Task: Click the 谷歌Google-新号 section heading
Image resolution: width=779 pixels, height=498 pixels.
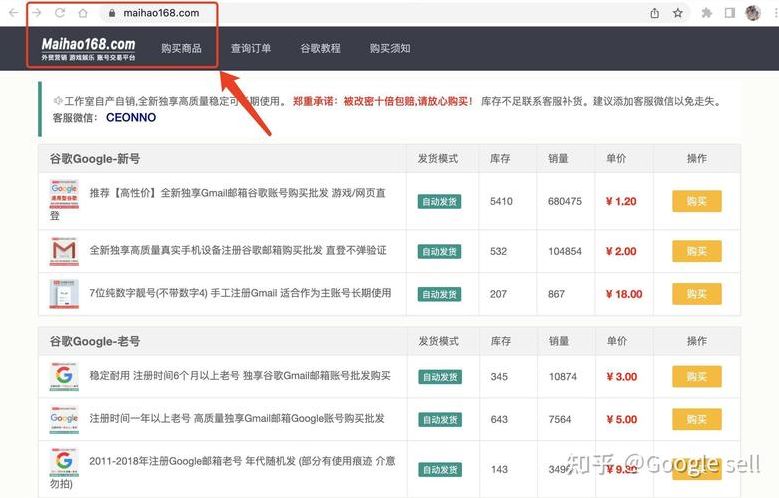Action: 95,159
